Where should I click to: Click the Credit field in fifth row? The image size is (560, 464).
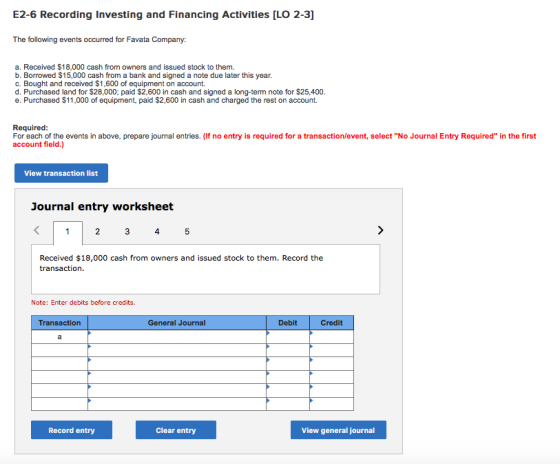click(x=331, y=391)
